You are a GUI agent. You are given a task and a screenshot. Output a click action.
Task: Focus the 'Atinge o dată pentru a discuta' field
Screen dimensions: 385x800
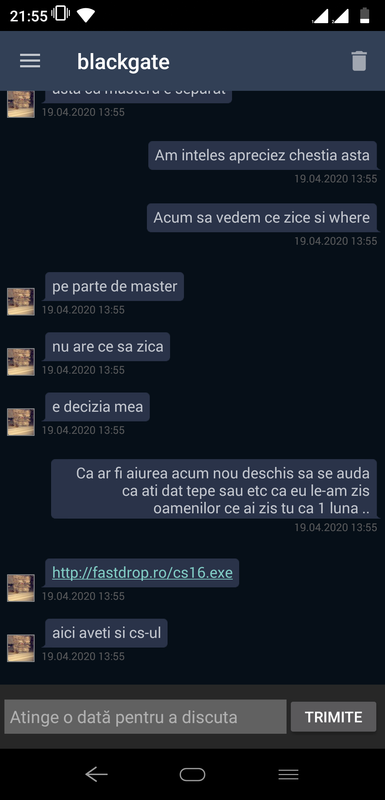(145, 717)
